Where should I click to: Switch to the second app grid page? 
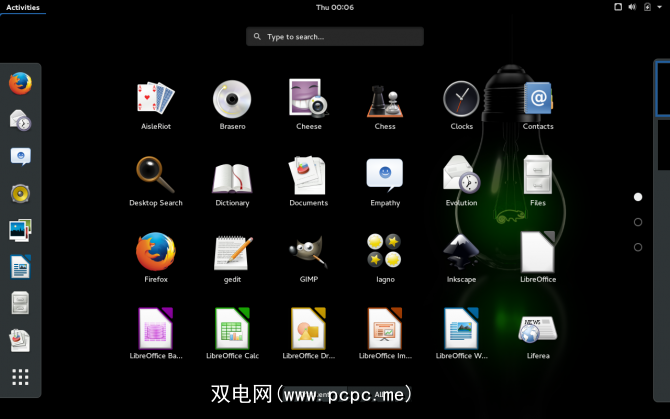pos(638,222)
